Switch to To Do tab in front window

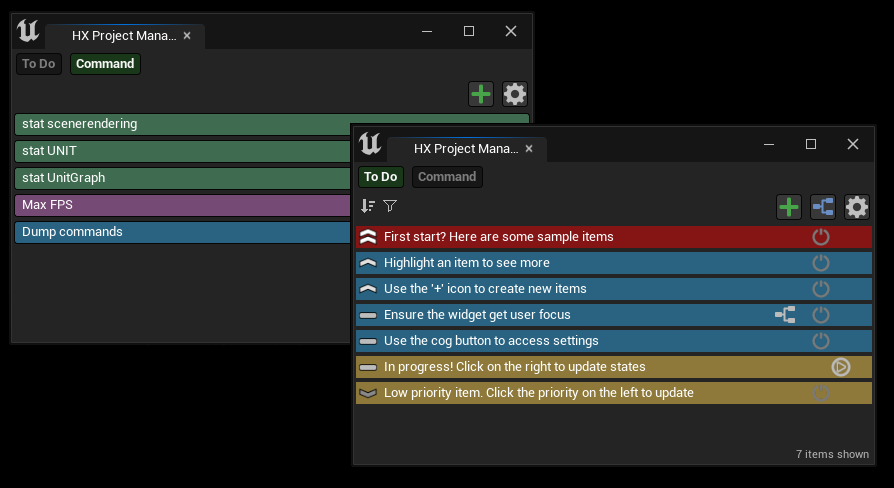pos(381,177)
